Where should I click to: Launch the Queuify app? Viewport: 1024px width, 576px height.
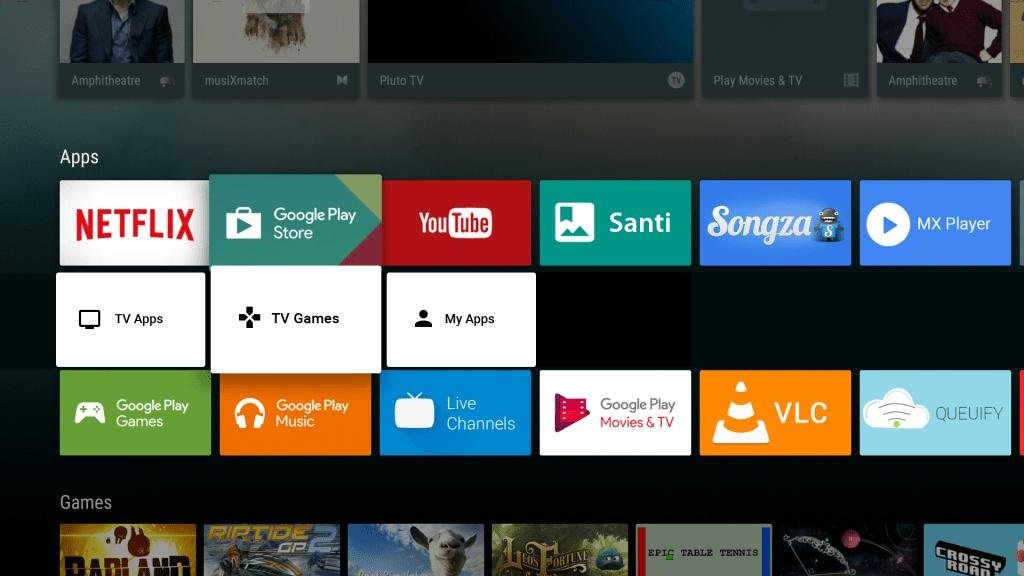(x=935, y=412)
